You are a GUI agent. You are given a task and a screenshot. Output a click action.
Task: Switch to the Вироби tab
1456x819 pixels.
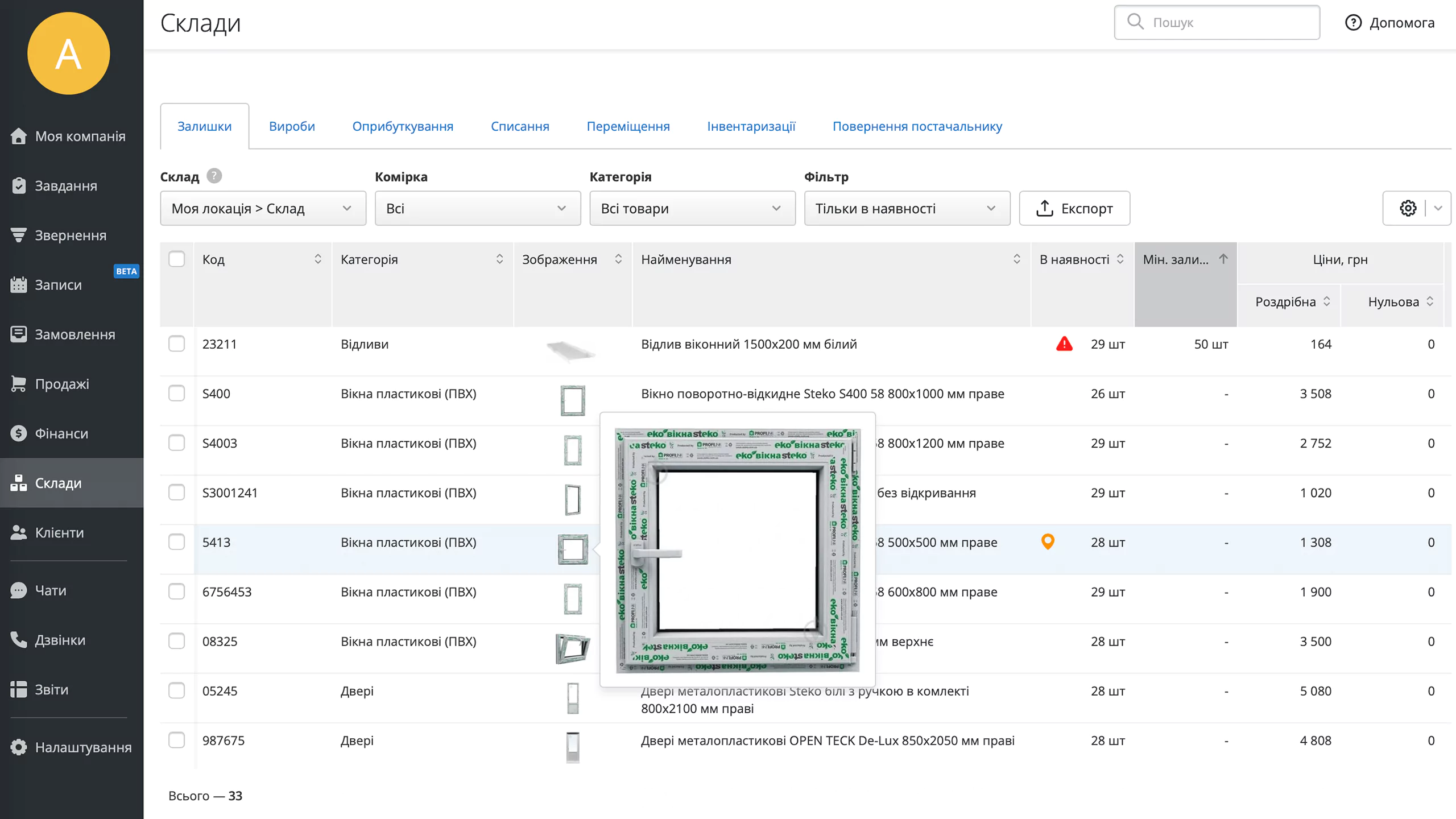click(292, 126)
